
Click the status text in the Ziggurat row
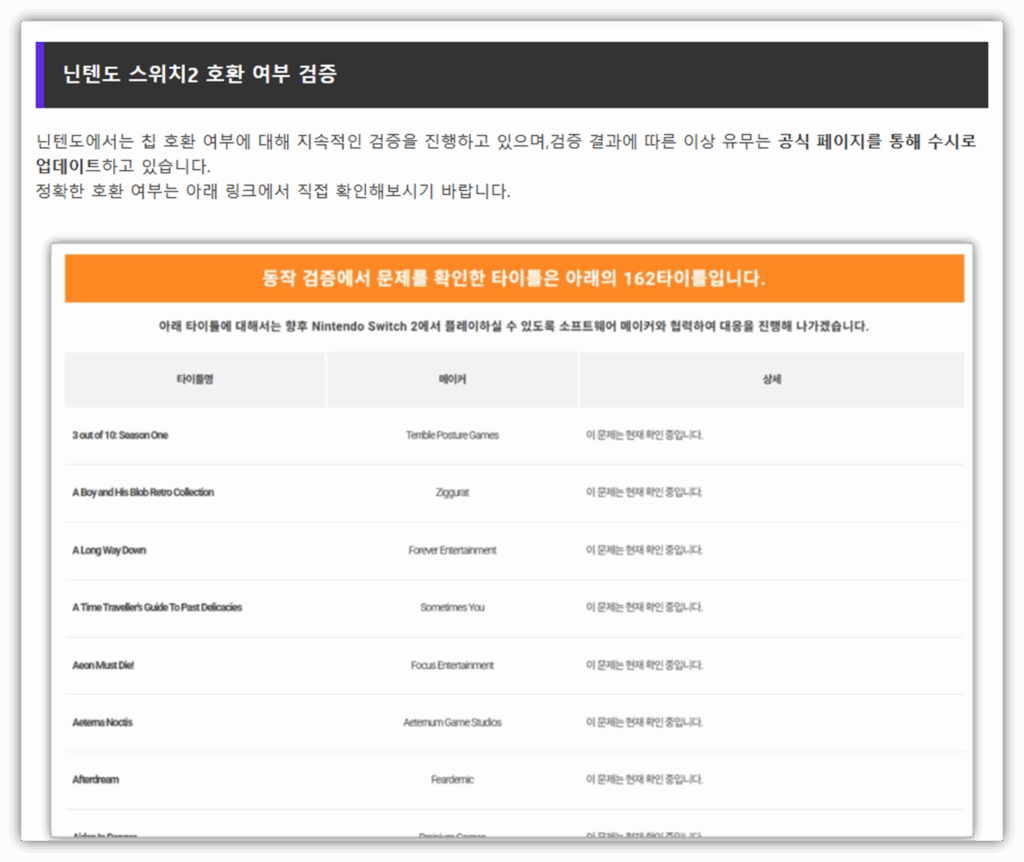(644, 492)
